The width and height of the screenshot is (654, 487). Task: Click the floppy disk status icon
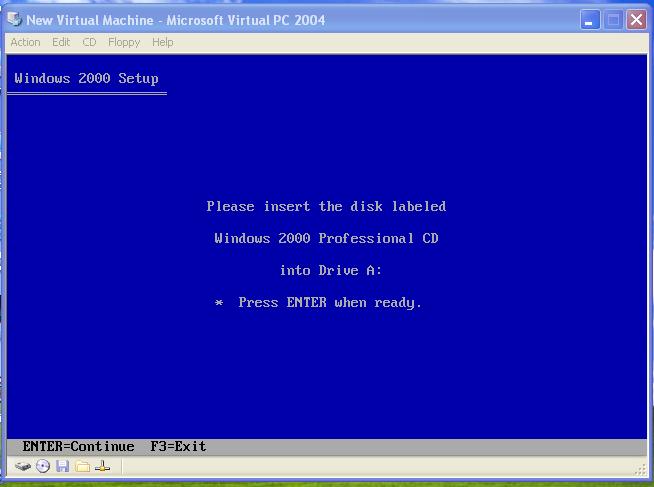63,466
